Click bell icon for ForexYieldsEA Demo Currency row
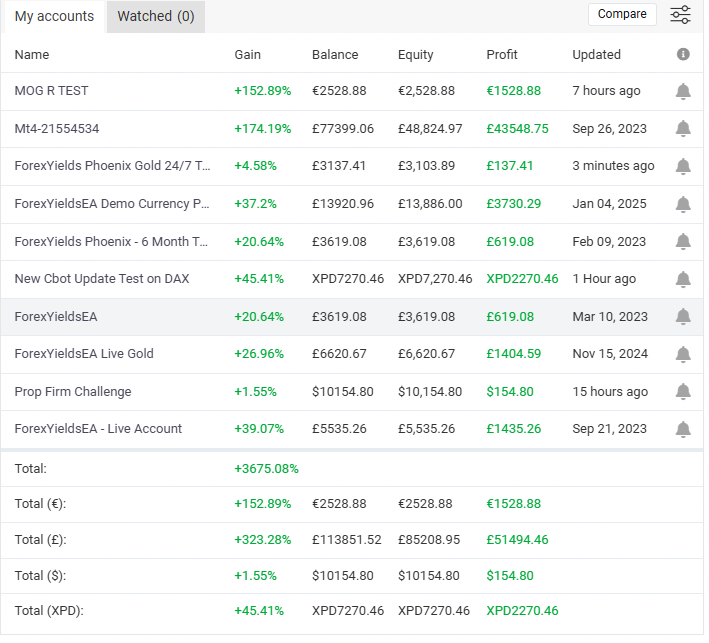The height and width of the screenshot is (643, 709). [x=683, y=204]
